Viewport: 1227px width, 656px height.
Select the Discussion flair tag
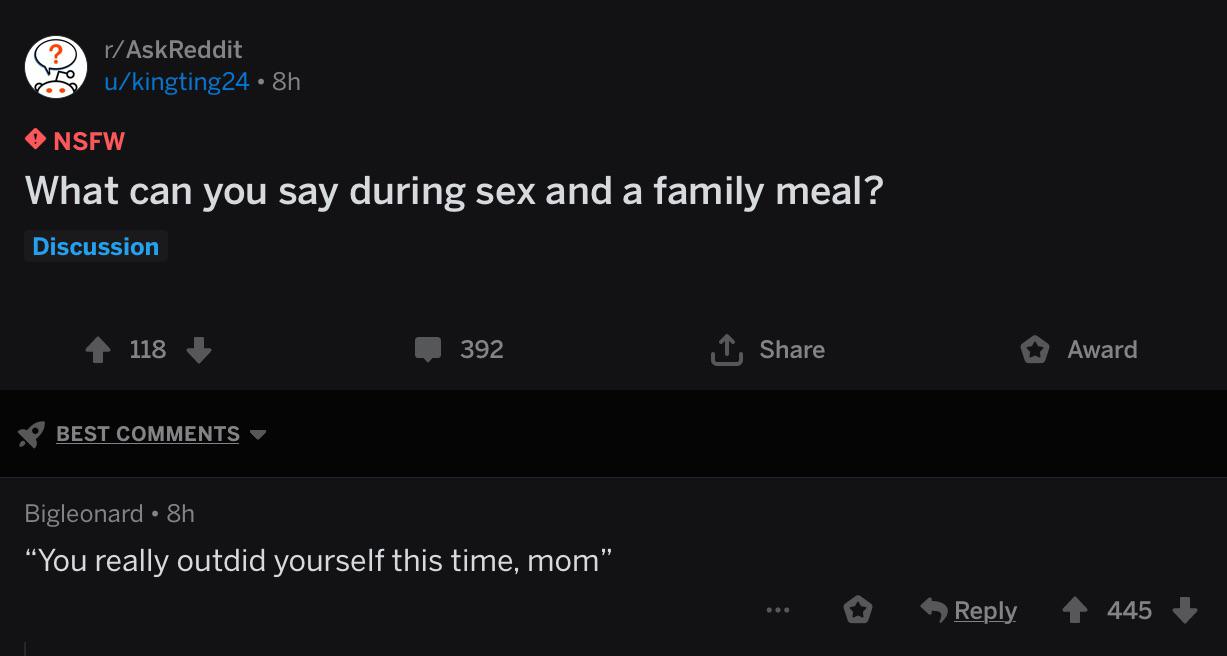(x=95, y=246)
